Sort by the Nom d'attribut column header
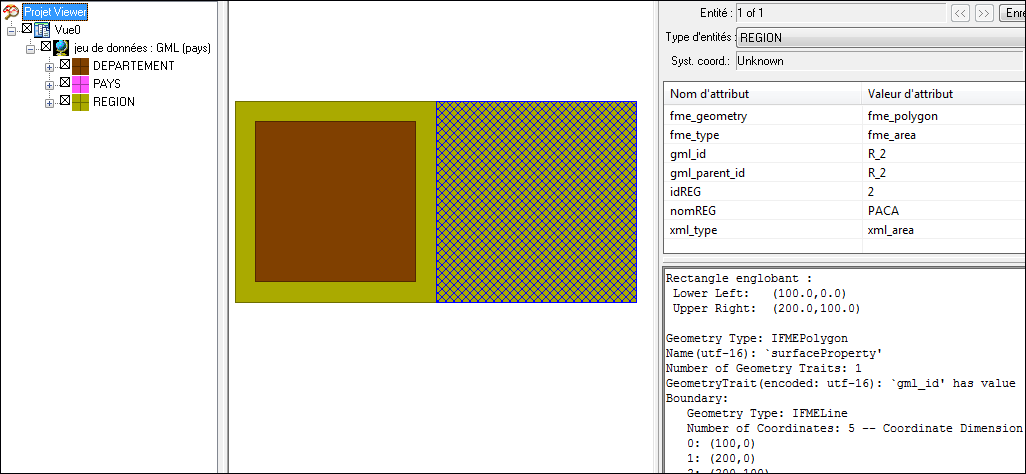 point(762,94)
